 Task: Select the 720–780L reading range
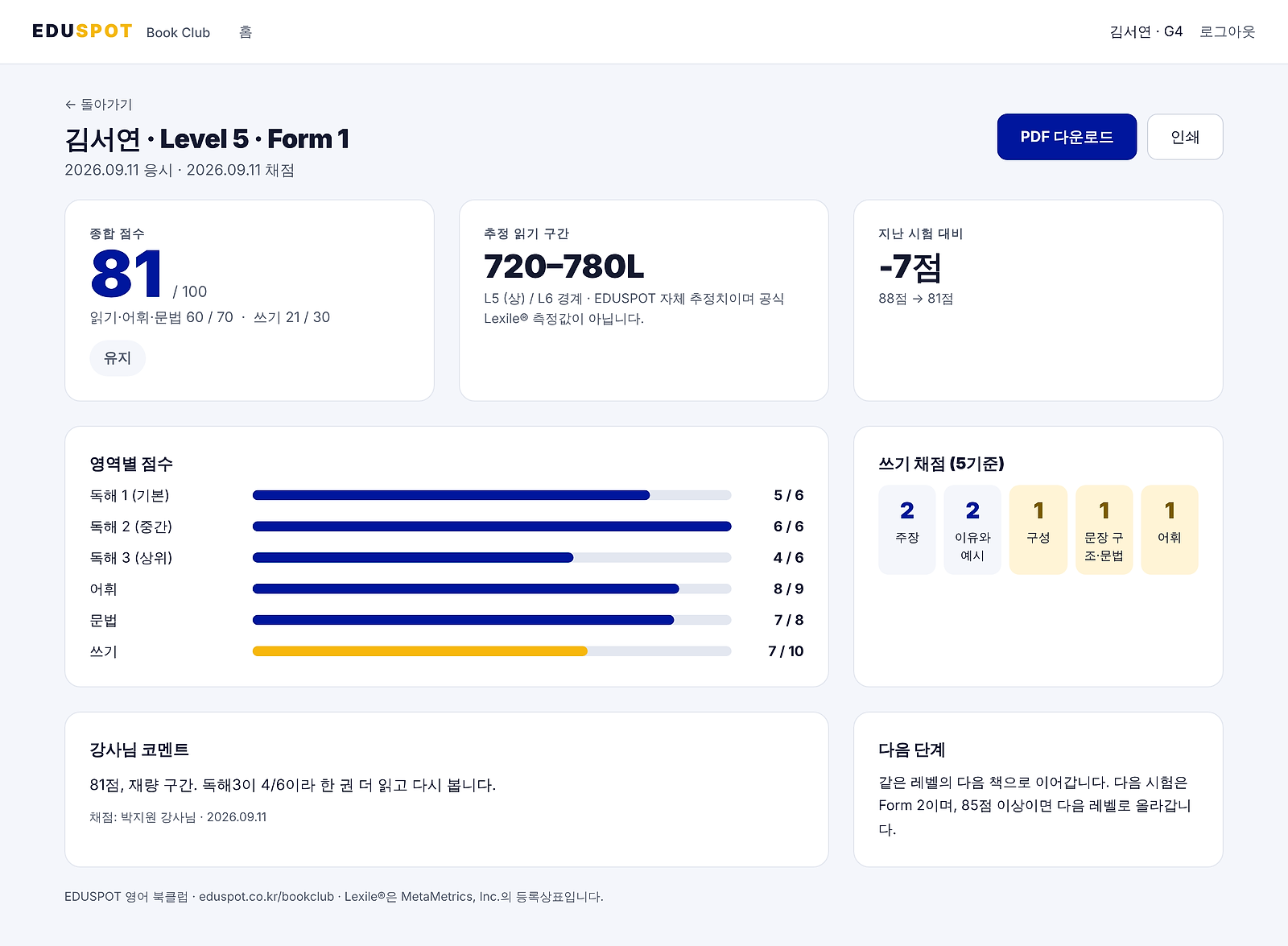coord(563,266)
